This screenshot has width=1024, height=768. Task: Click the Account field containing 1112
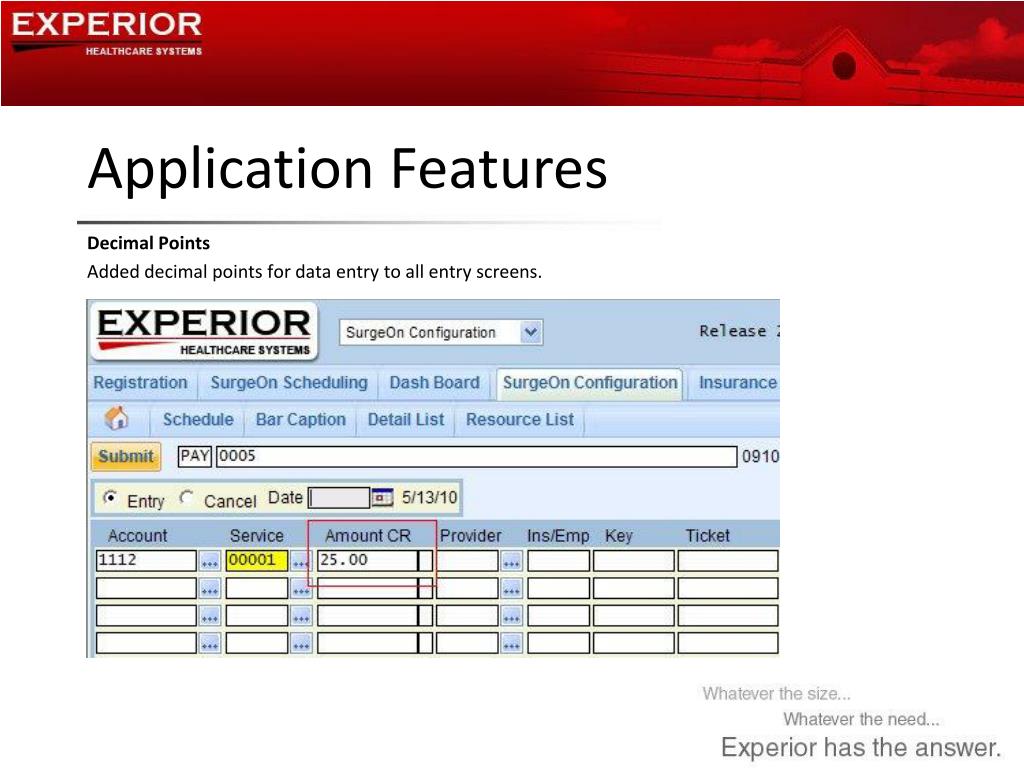[x=146, y=560]
